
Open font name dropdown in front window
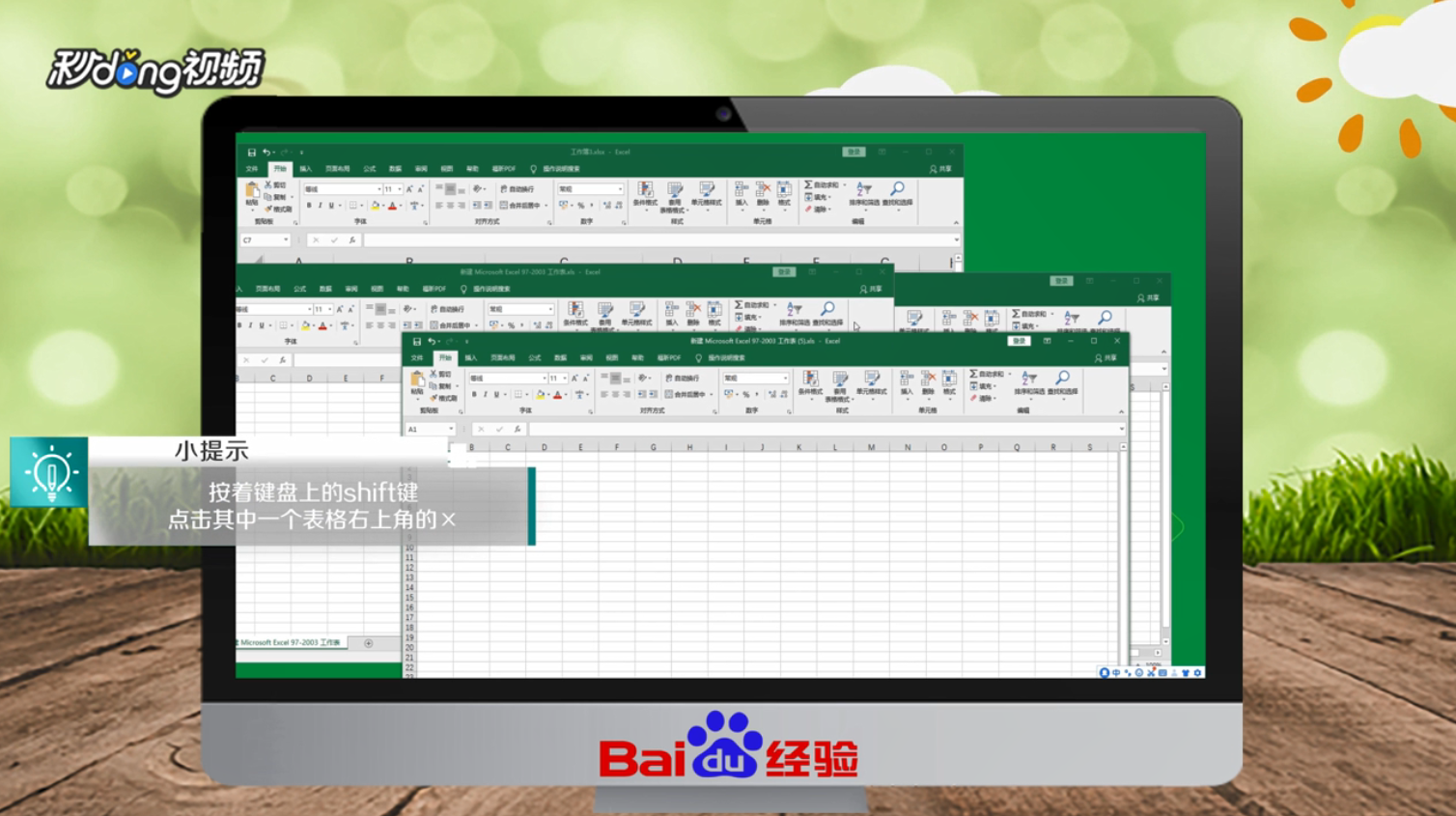(544, 379)
